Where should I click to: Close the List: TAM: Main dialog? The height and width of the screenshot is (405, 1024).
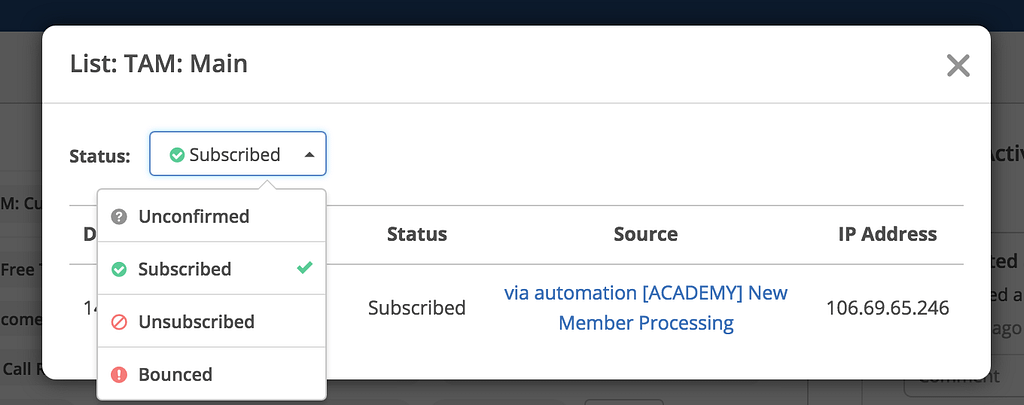click(x=958, y=65)
